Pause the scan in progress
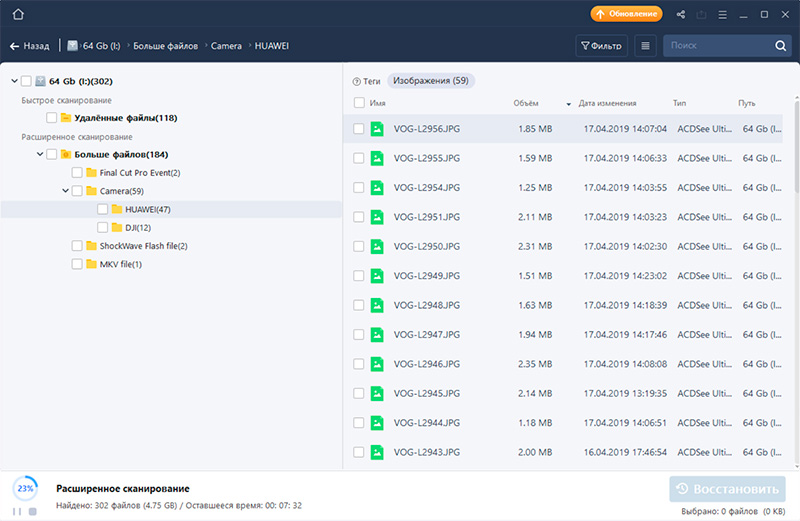This screenshot has width=800, height=521. tap(17, 511)
